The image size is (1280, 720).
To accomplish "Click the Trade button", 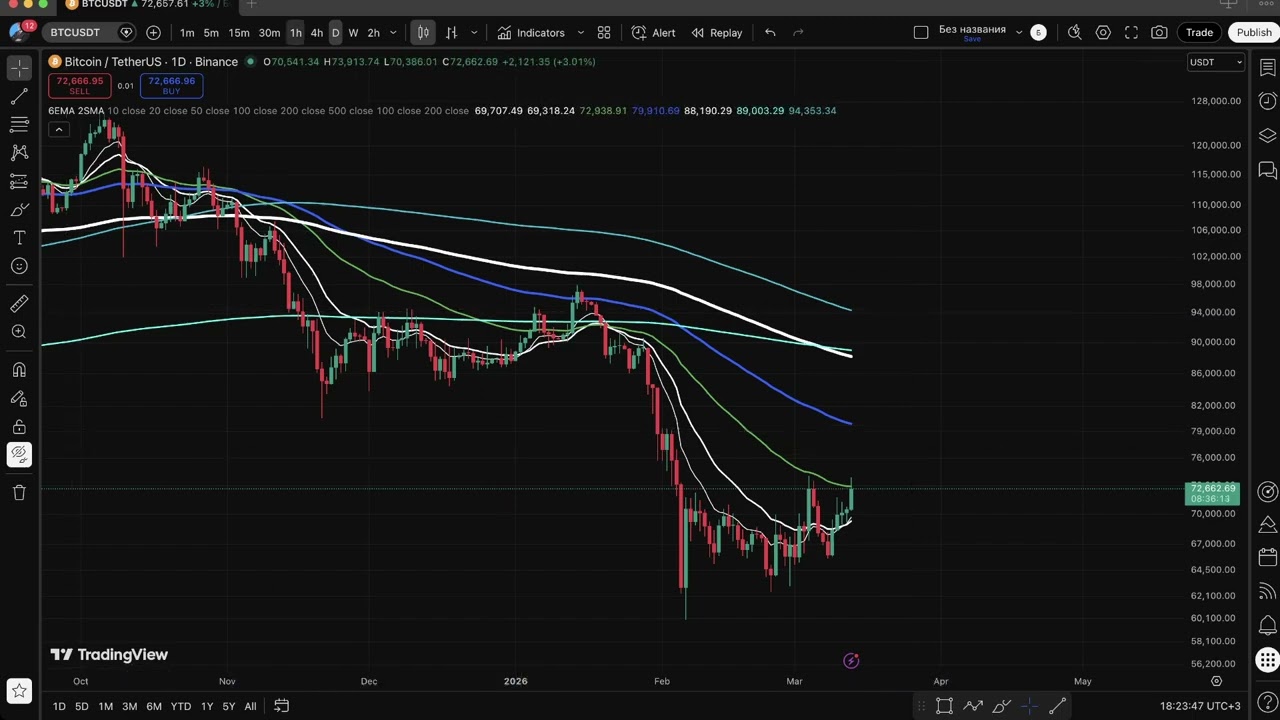I will tap(1199, 33).
